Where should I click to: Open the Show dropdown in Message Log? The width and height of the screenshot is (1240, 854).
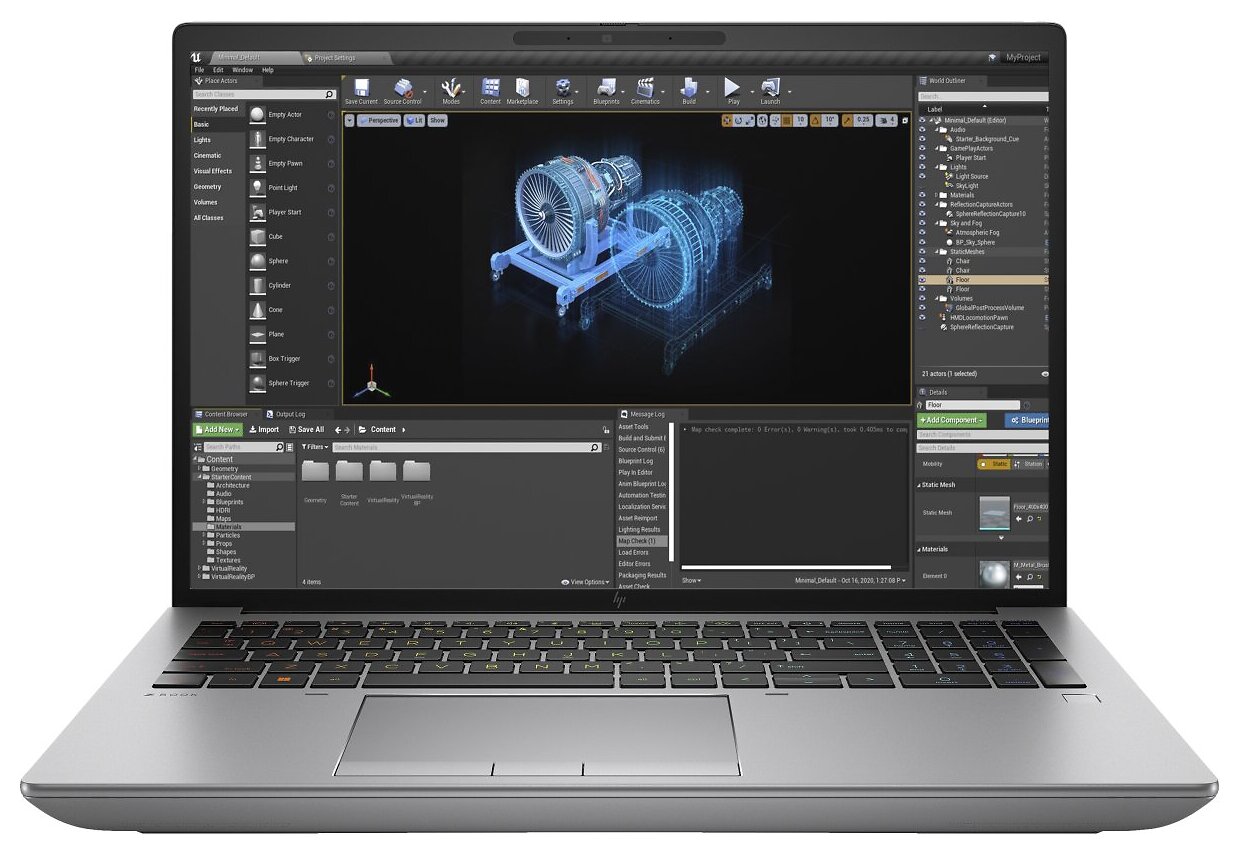click(x=692, y=581)
